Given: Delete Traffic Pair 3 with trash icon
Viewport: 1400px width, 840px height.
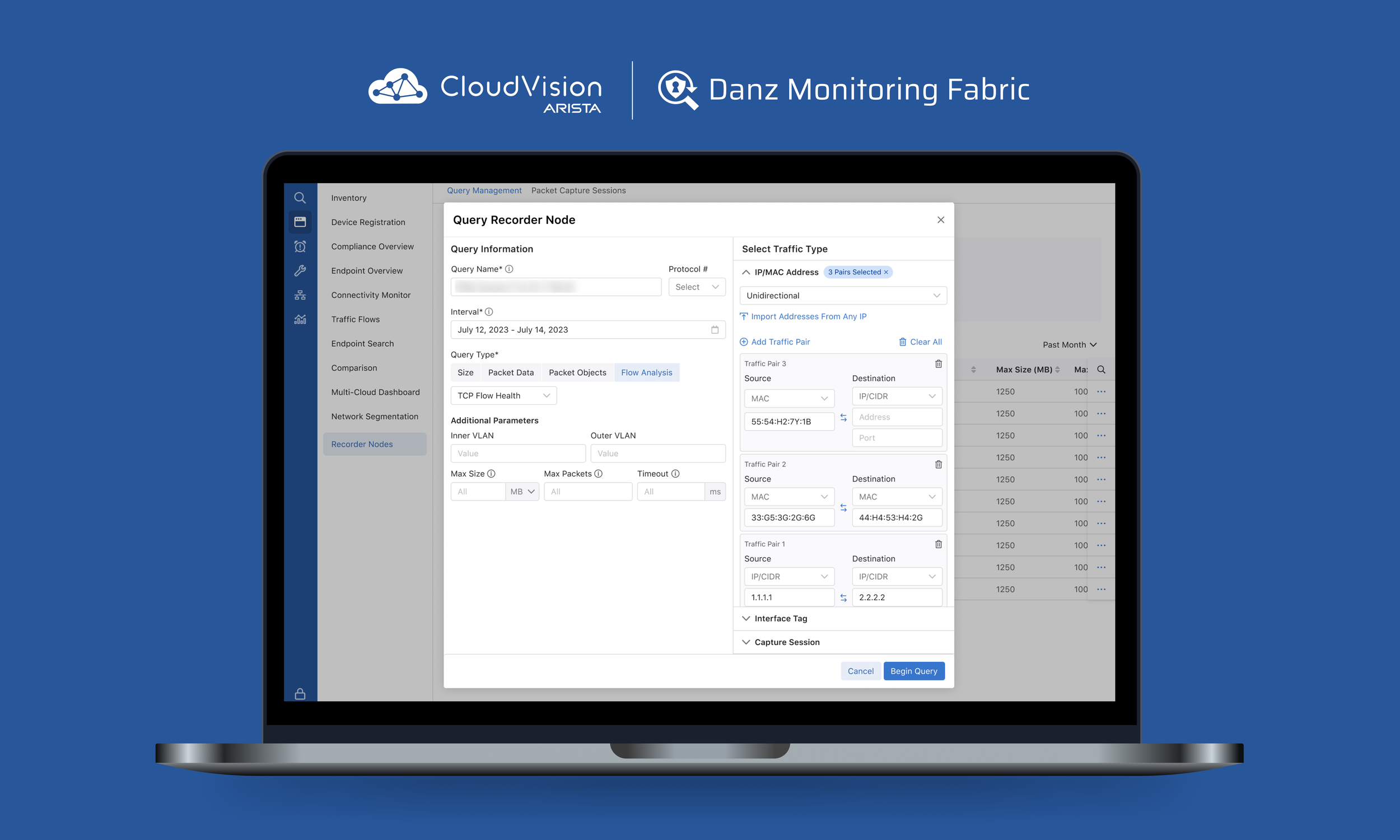Looking at the screenshot, I should coord(938,363).
